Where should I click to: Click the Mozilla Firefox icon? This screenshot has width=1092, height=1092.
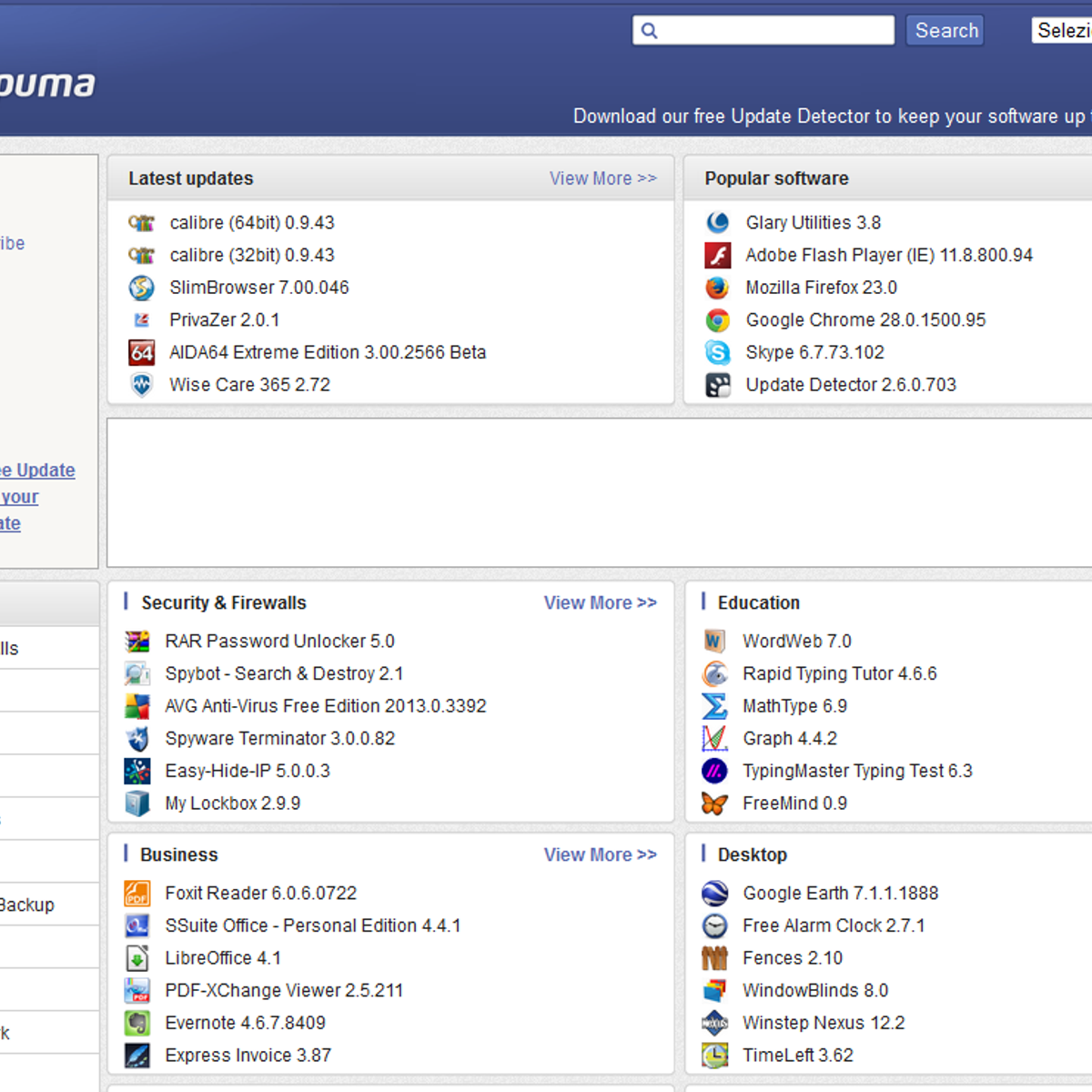point(717,288)
